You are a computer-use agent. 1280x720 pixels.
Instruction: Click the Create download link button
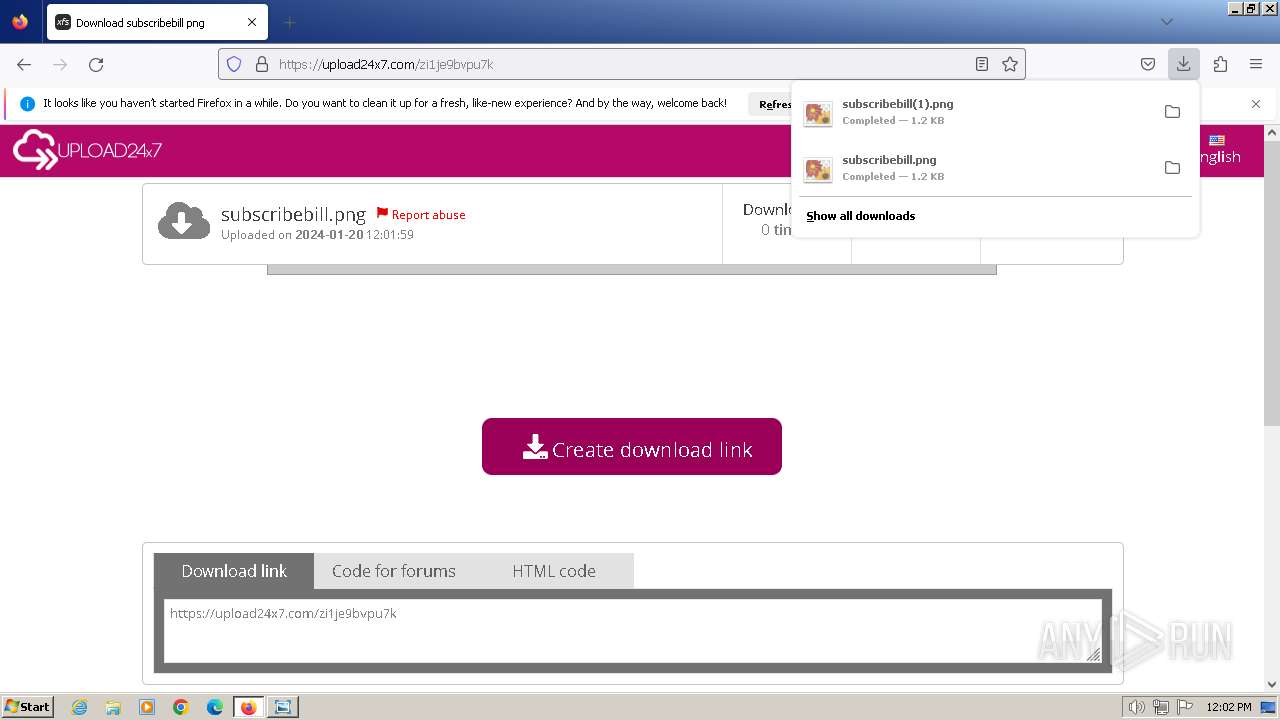632,446
